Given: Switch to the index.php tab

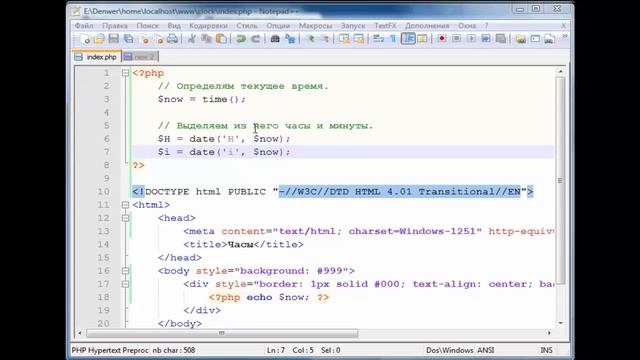Looking at the screenshot, I should tap(97, 57).
